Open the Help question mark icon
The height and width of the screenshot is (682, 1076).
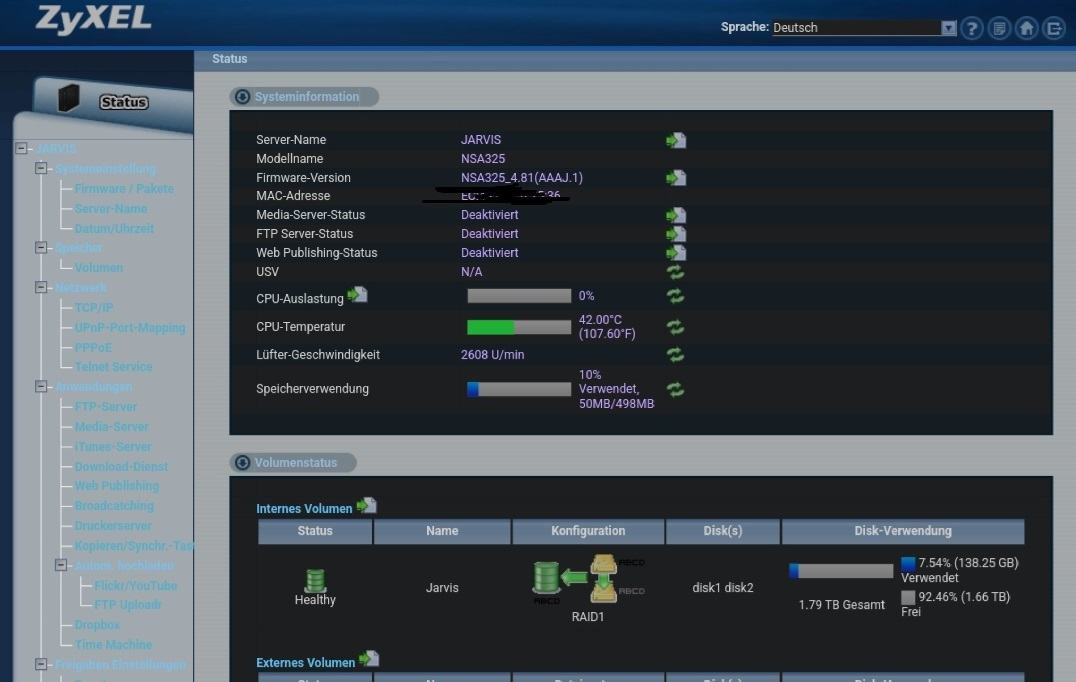tap(972, 28)
